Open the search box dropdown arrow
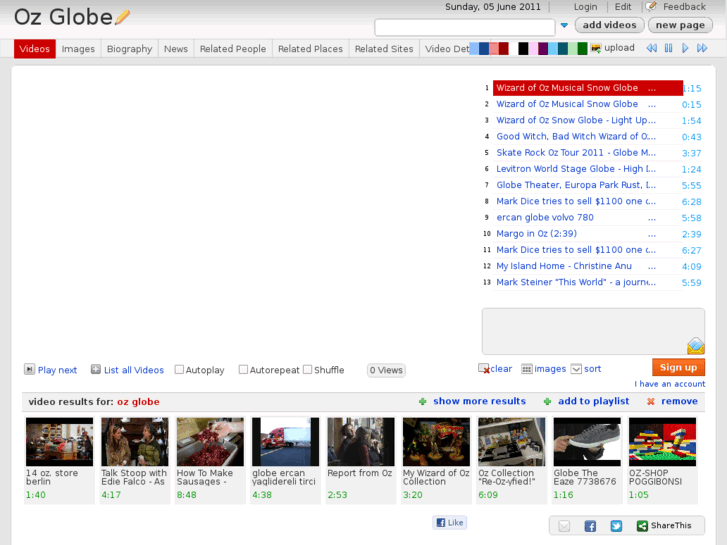 564,26
